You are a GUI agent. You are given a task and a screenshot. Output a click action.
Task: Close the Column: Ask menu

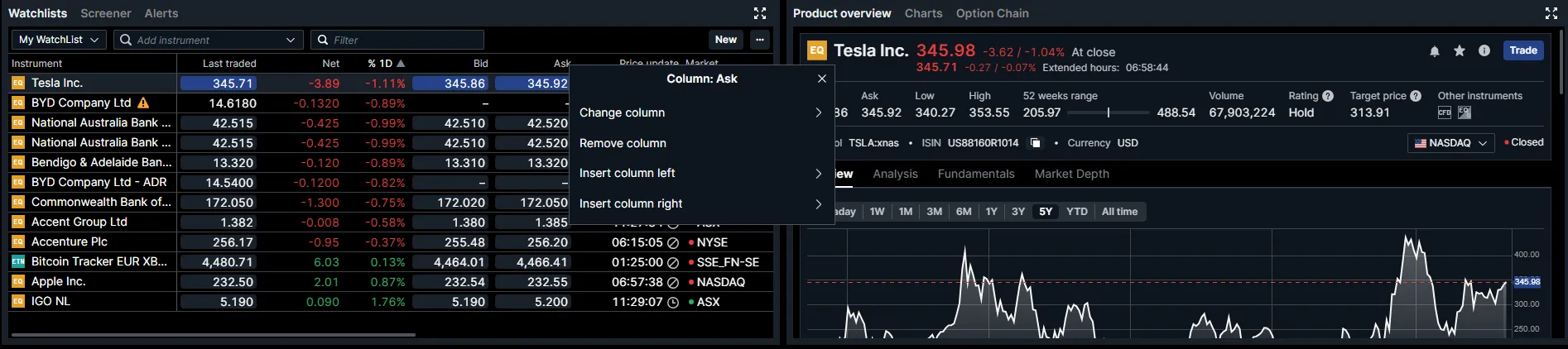822,79
